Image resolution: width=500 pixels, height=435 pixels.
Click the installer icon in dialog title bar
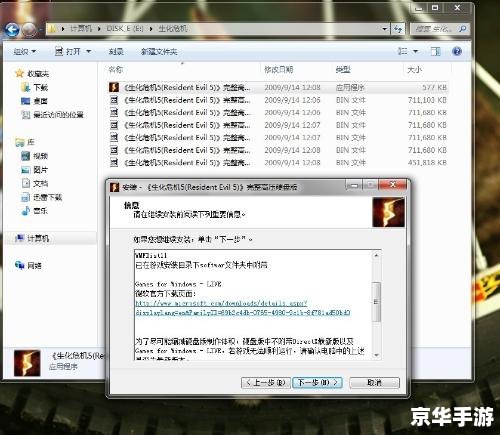[x=114, y=187]
